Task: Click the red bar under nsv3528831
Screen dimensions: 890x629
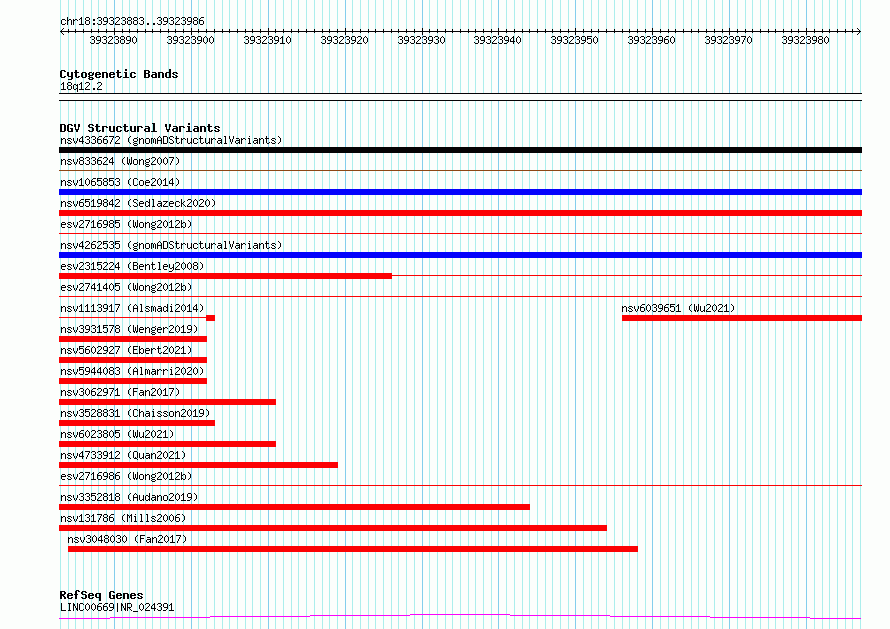Action: [x=137, y=423]
